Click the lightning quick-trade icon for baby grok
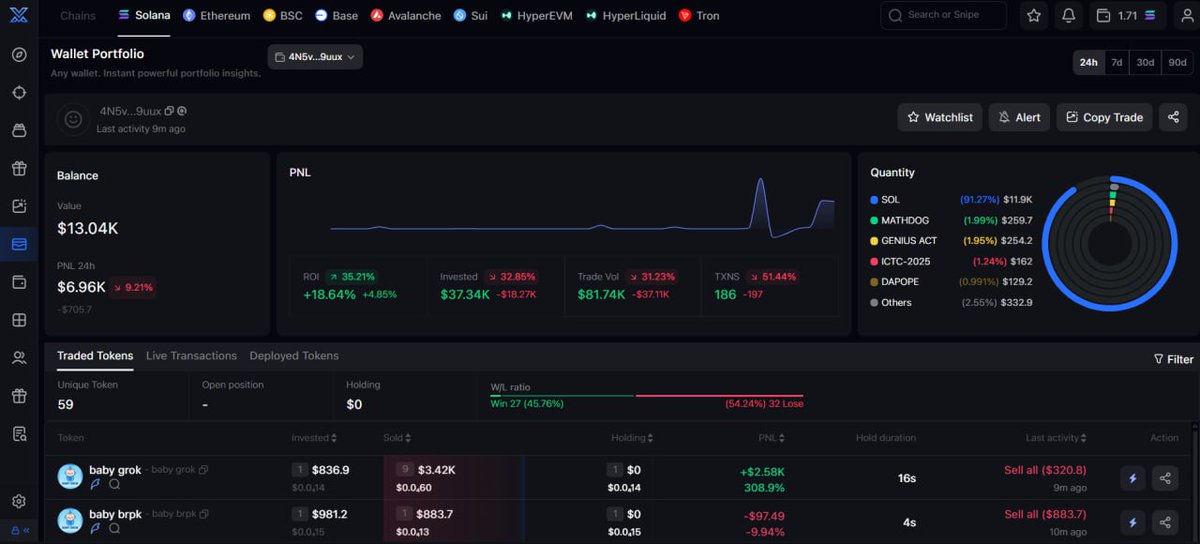This screenshot has width=1200, height=544. tap(1133, 478)
